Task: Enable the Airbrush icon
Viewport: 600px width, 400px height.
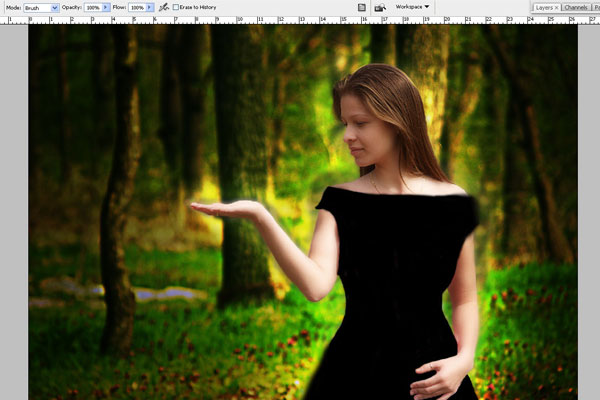Action: tap(163, 7)
